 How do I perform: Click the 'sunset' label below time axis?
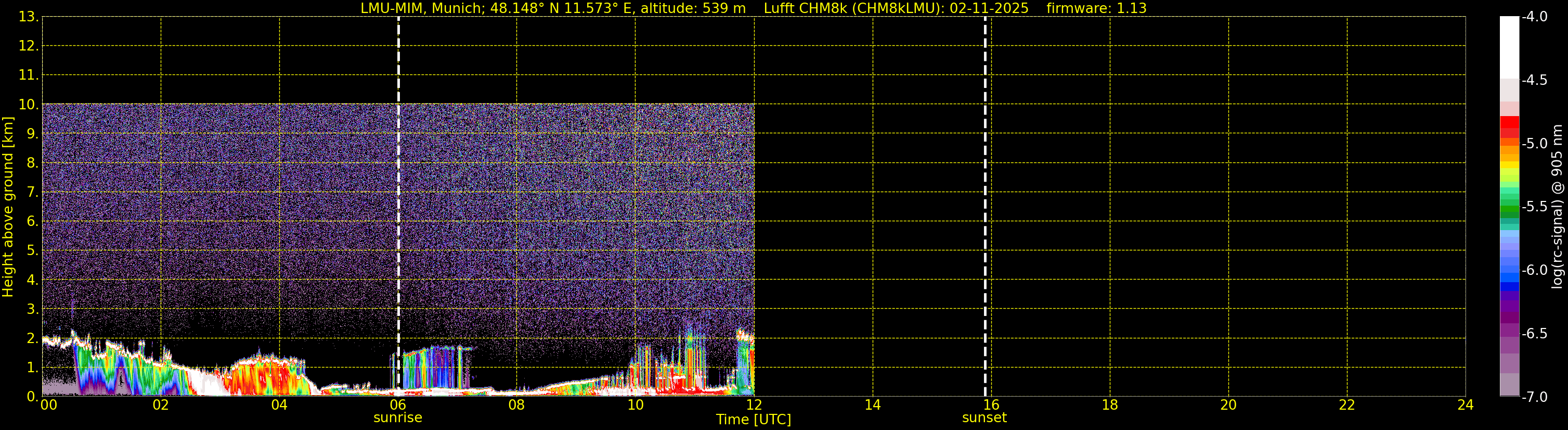click(x=984, y=417)
